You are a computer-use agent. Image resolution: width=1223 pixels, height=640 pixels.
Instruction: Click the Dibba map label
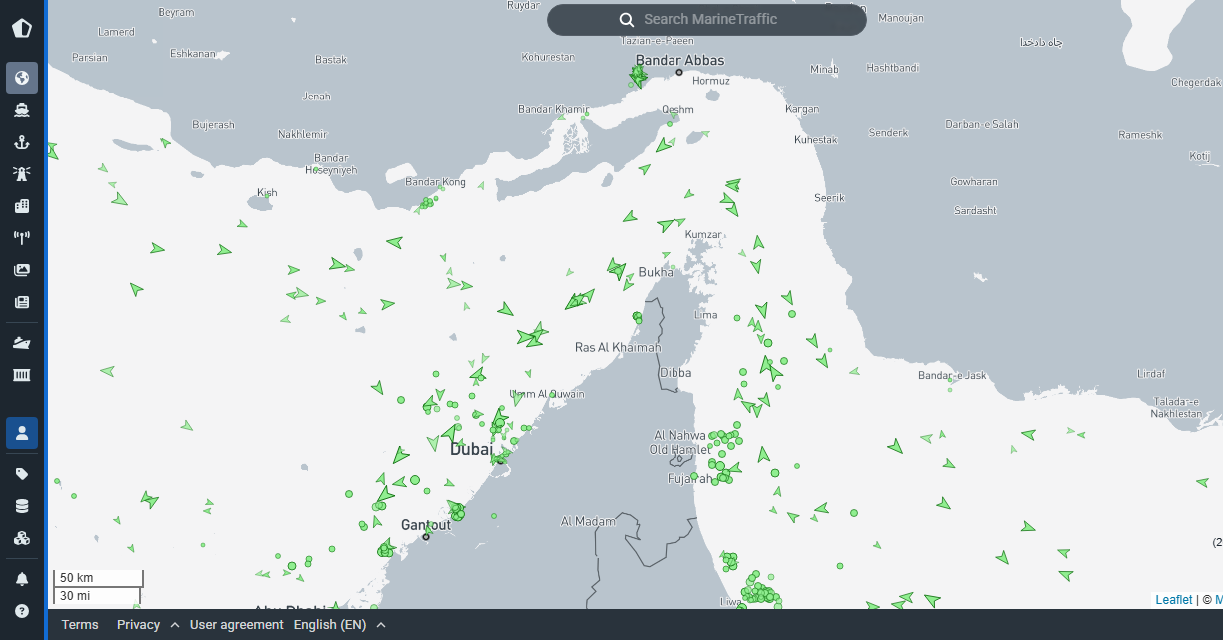675,373
